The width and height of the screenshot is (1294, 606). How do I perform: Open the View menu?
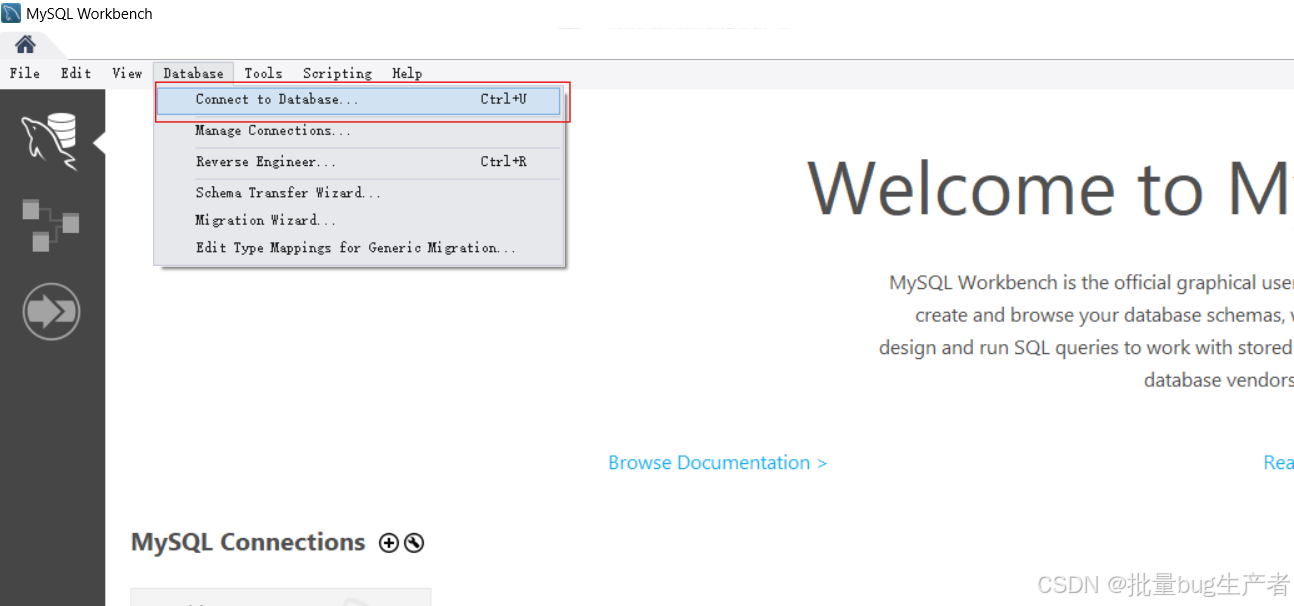tap(127, 73)
